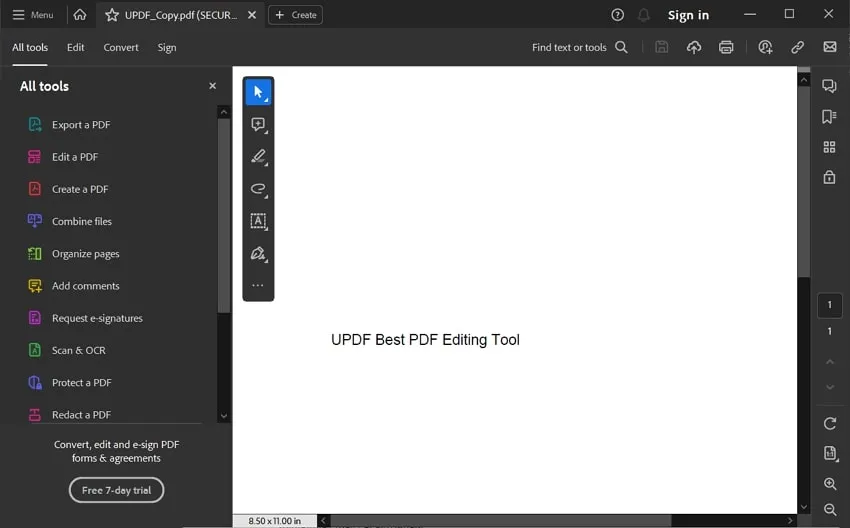Image resolution: width=850 pixels, height=528 pixels.
Task: Click the Save file floppy icon
Action: tap(661, 47)
